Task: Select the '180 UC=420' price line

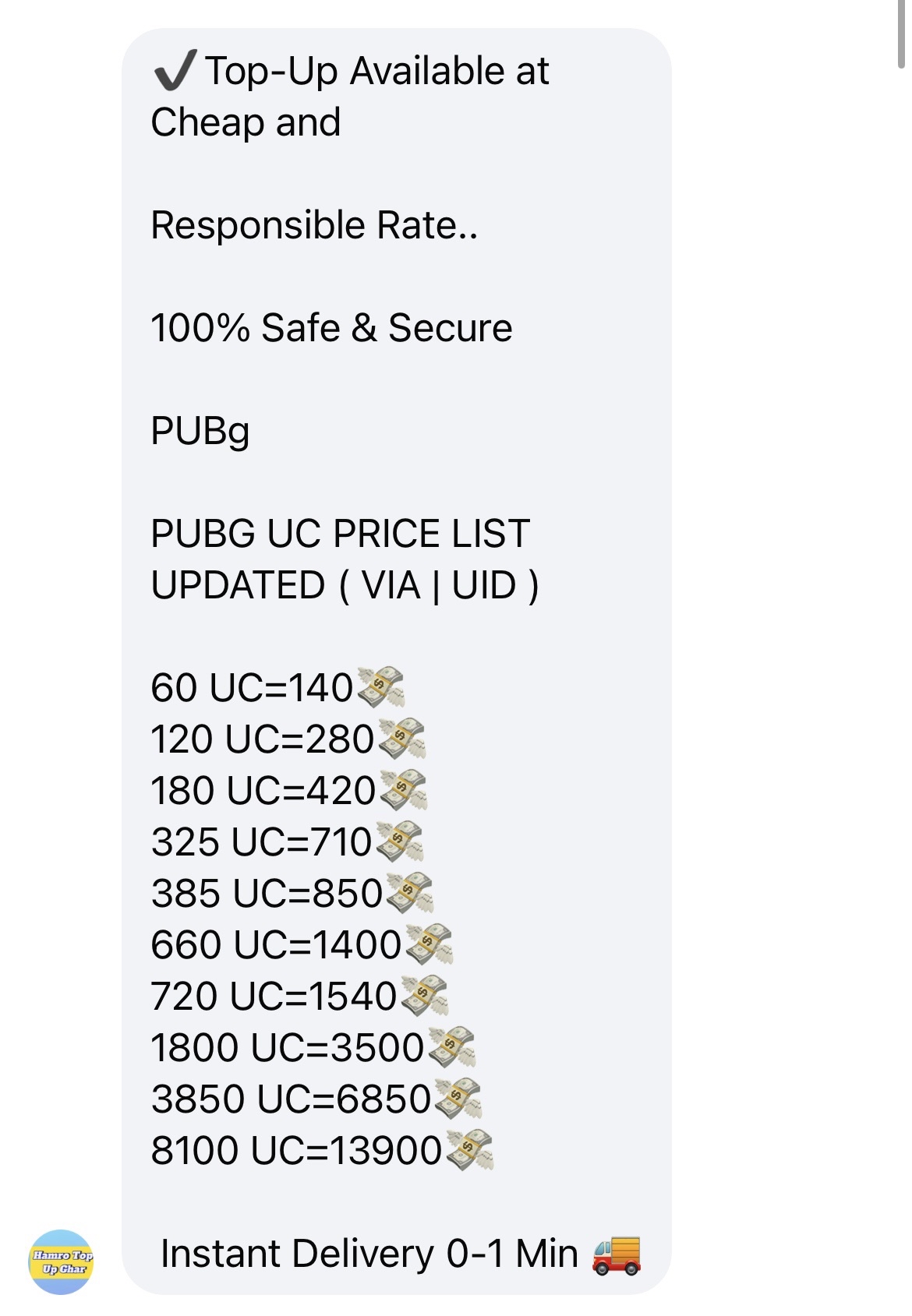Action: pyautogui.click(x=264, y=791)
